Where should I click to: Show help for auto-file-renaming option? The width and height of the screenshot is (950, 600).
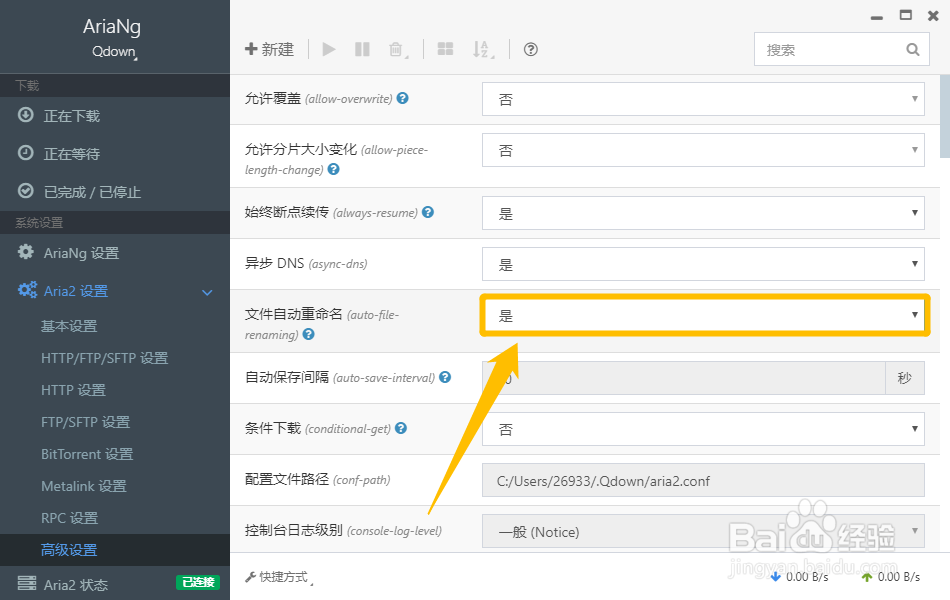coord(308,334)
